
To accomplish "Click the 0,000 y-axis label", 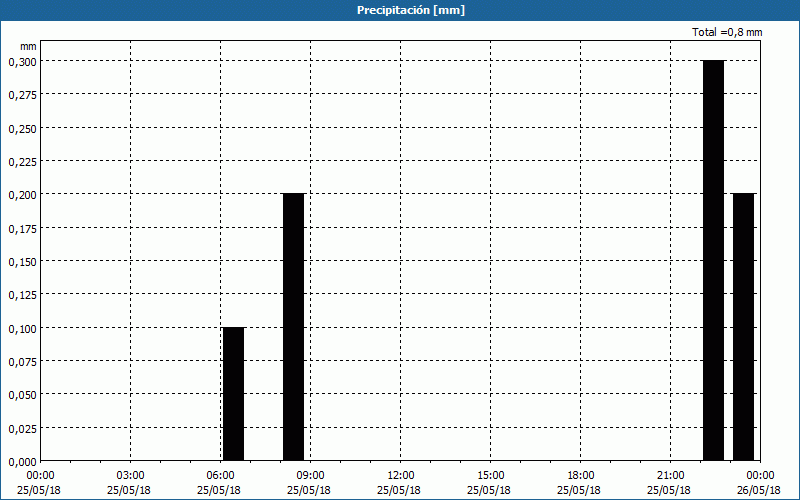I will pyautogui.click(x=22, y=462).
